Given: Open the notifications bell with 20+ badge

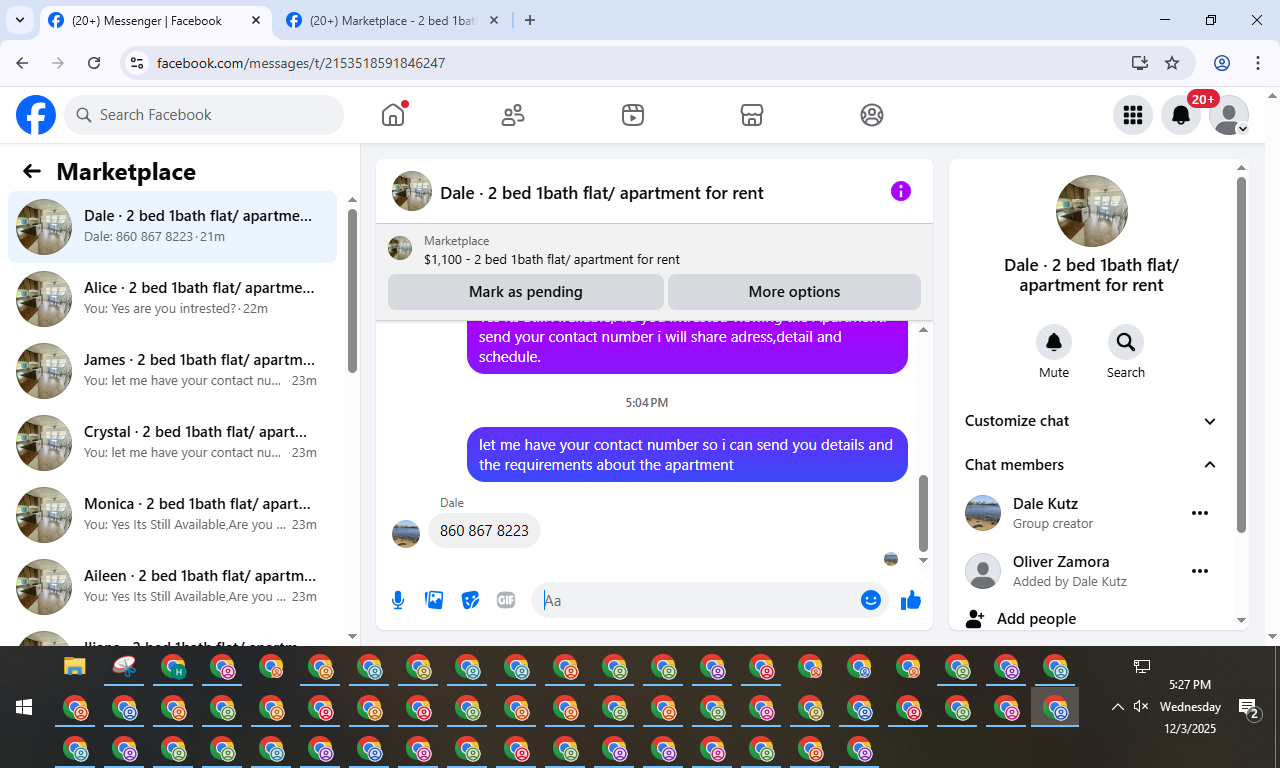Looking at the screenshot, I should click(x=1181, y=115).
